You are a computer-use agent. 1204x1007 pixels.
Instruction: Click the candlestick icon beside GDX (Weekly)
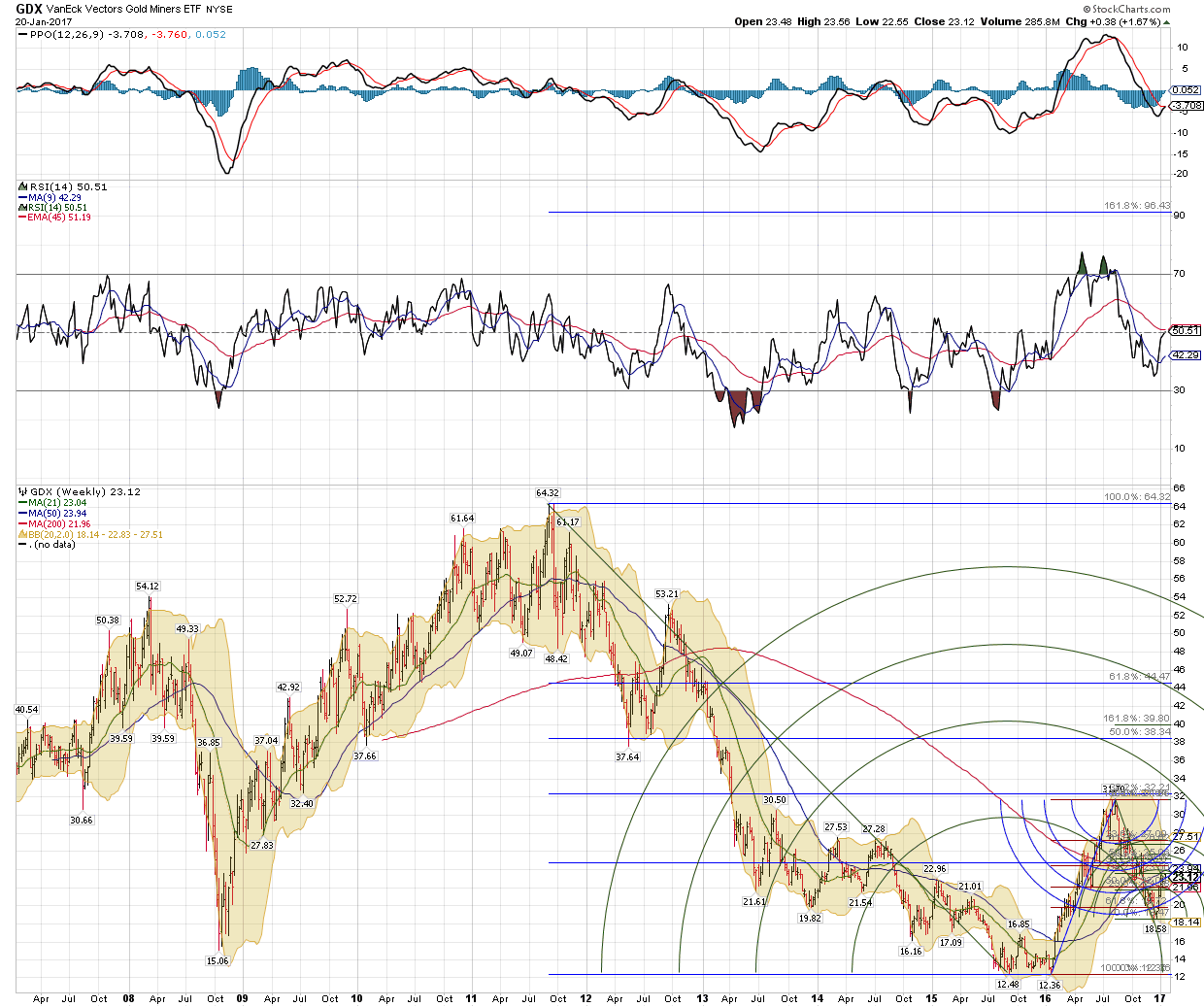tap(22, 492)
